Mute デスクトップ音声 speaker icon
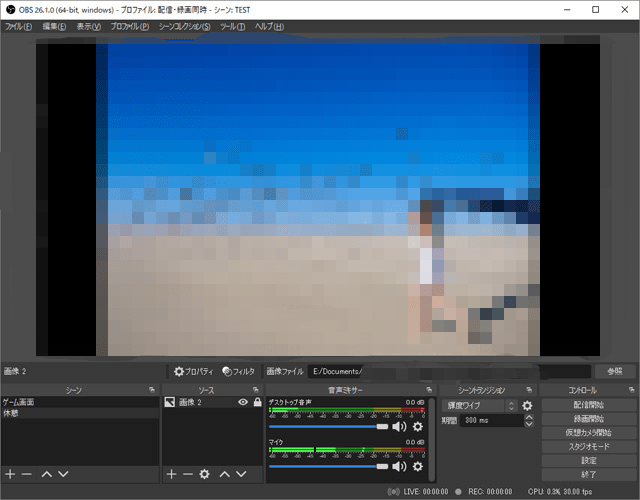The height and width of the screenshot is (500, 640). [x=399, y=427]
